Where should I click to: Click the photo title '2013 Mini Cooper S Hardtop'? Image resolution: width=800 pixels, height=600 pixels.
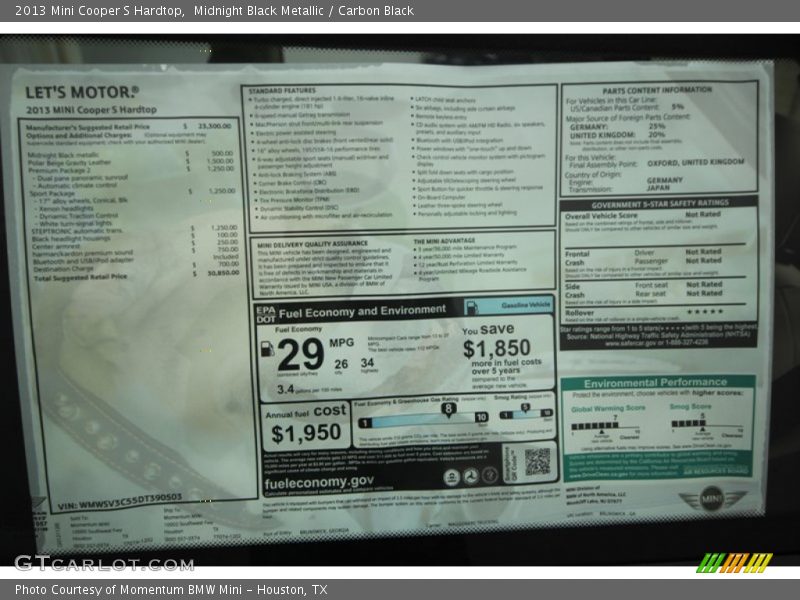tap(100, 10)
